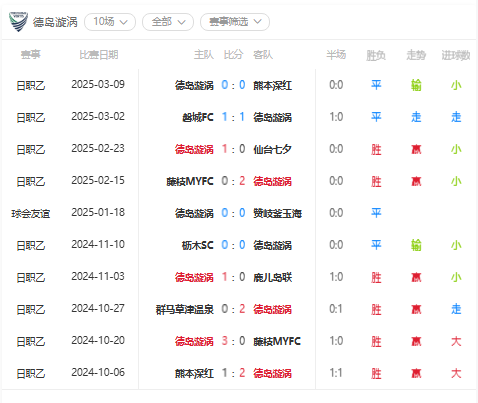
Task: Select 栃木SC team link
Action: tap(198, 245)
